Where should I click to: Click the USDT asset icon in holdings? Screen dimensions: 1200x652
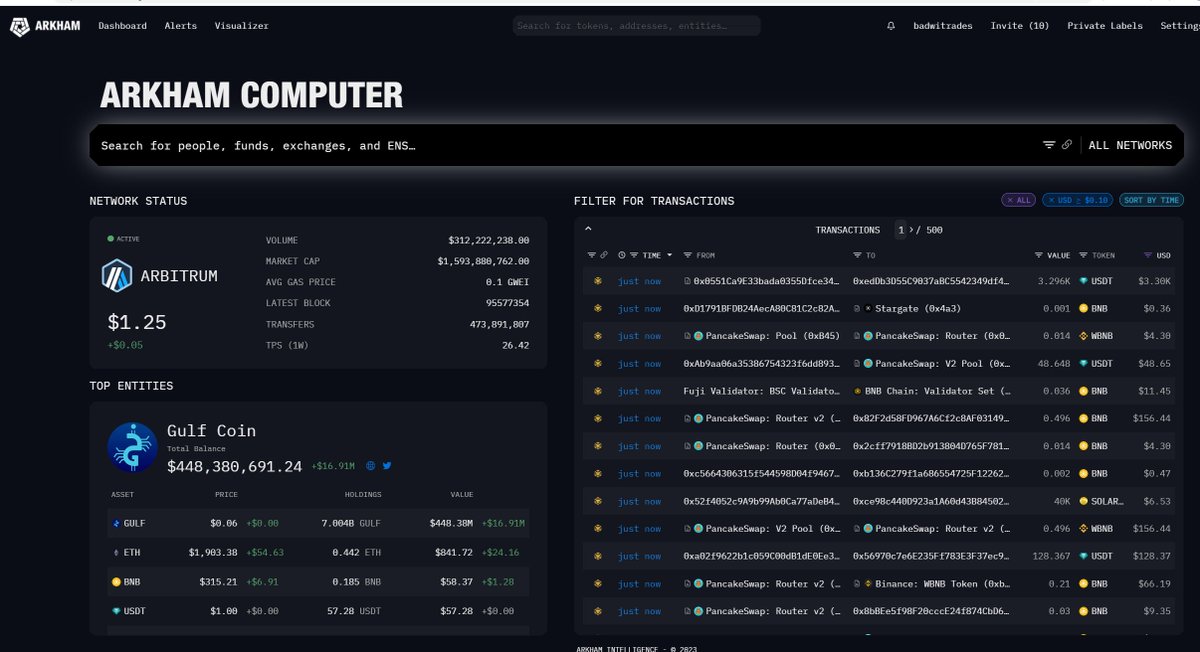(x=114, y=610)
